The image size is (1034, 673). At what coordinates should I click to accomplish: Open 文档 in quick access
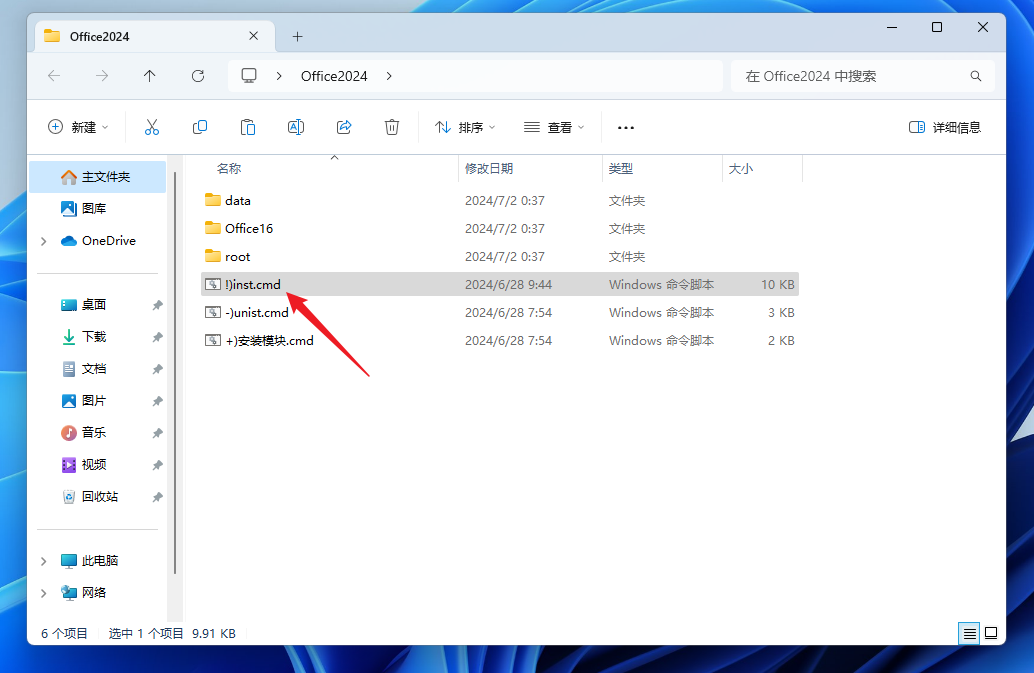pos(94,368)
